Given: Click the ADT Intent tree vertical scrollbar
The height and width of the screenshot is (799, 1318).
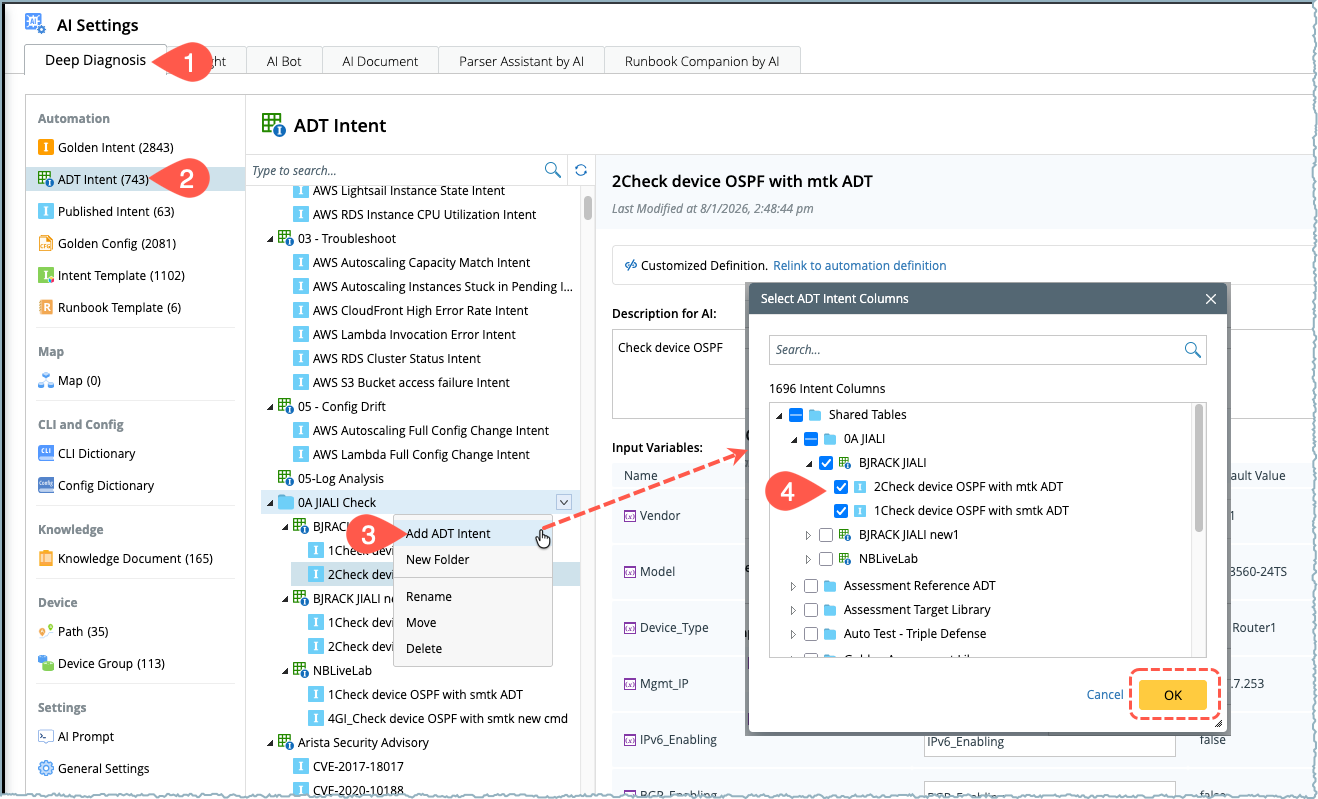Looking at the screenshot, I should (x=587, y=209).
